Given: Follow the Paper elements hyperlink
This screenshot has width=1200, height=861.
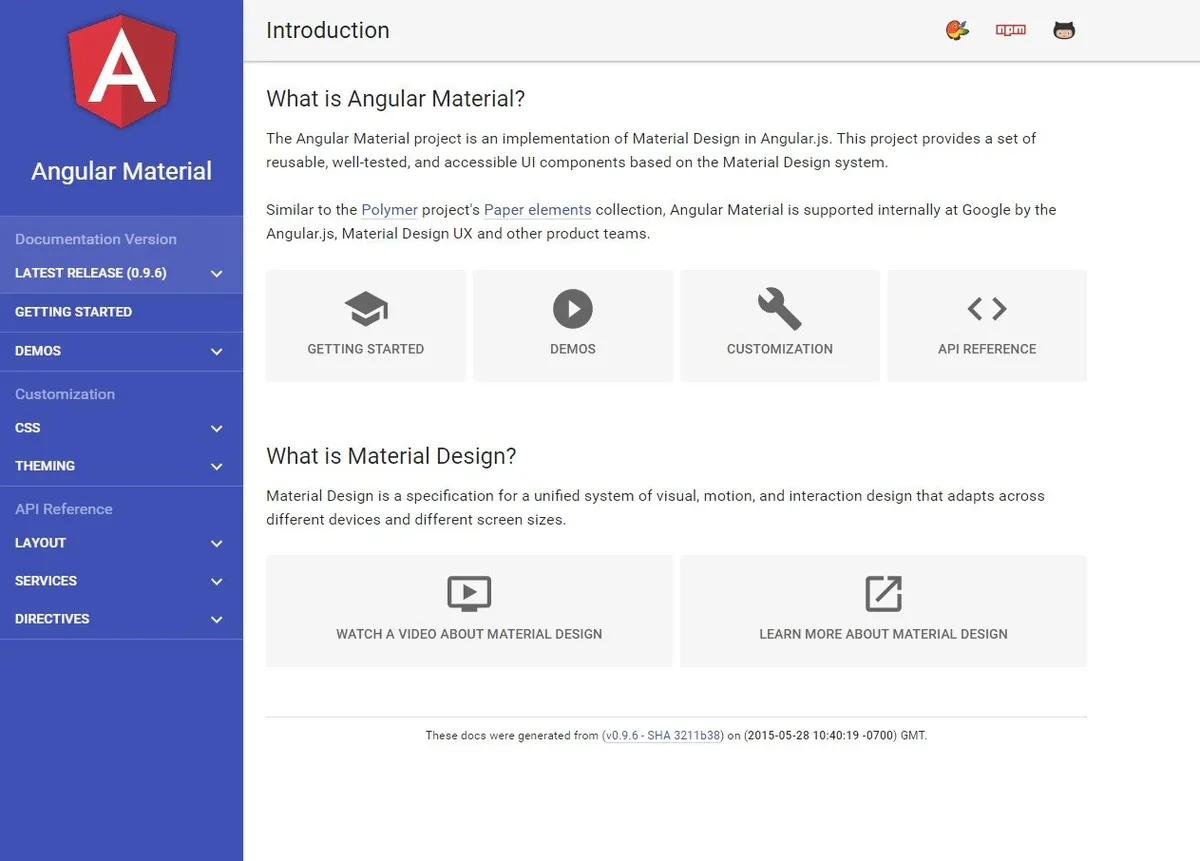Looking at the screenshot, I should tap(537, 210).
